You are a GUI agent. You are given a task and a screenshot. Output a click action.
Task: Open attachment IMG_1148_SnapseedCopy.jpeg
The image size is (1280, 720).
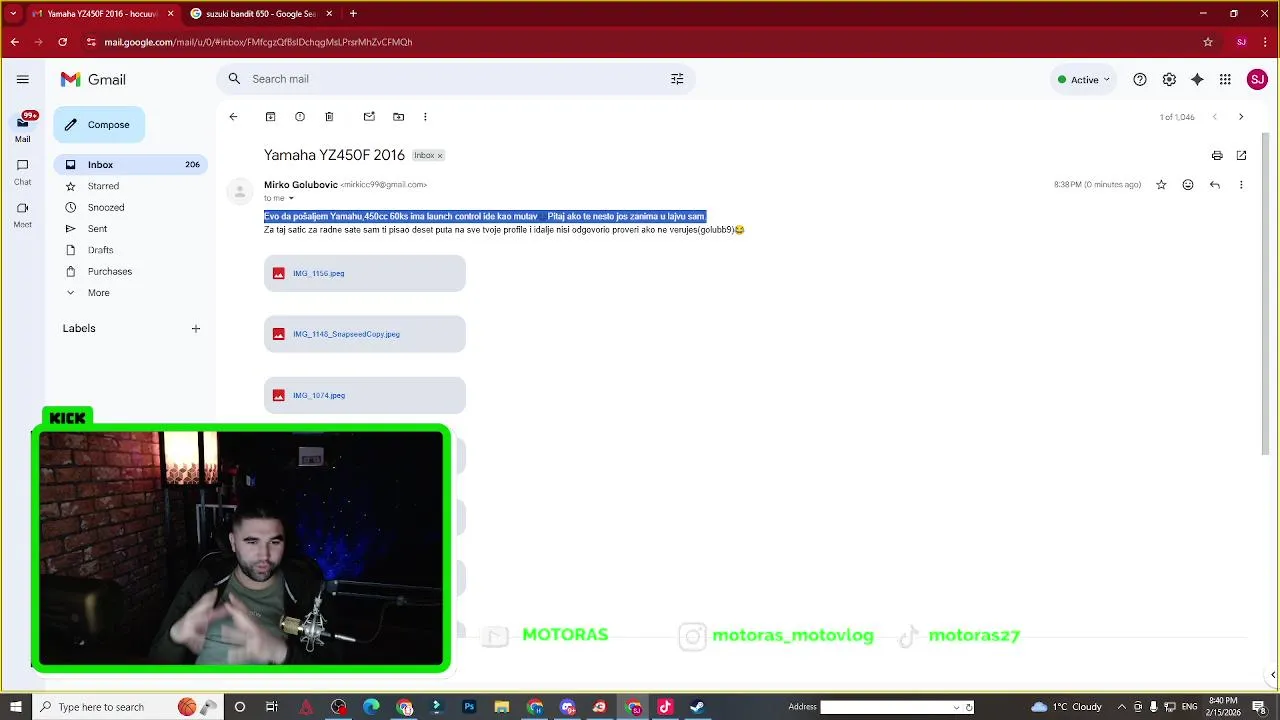(x=365, y=334)
